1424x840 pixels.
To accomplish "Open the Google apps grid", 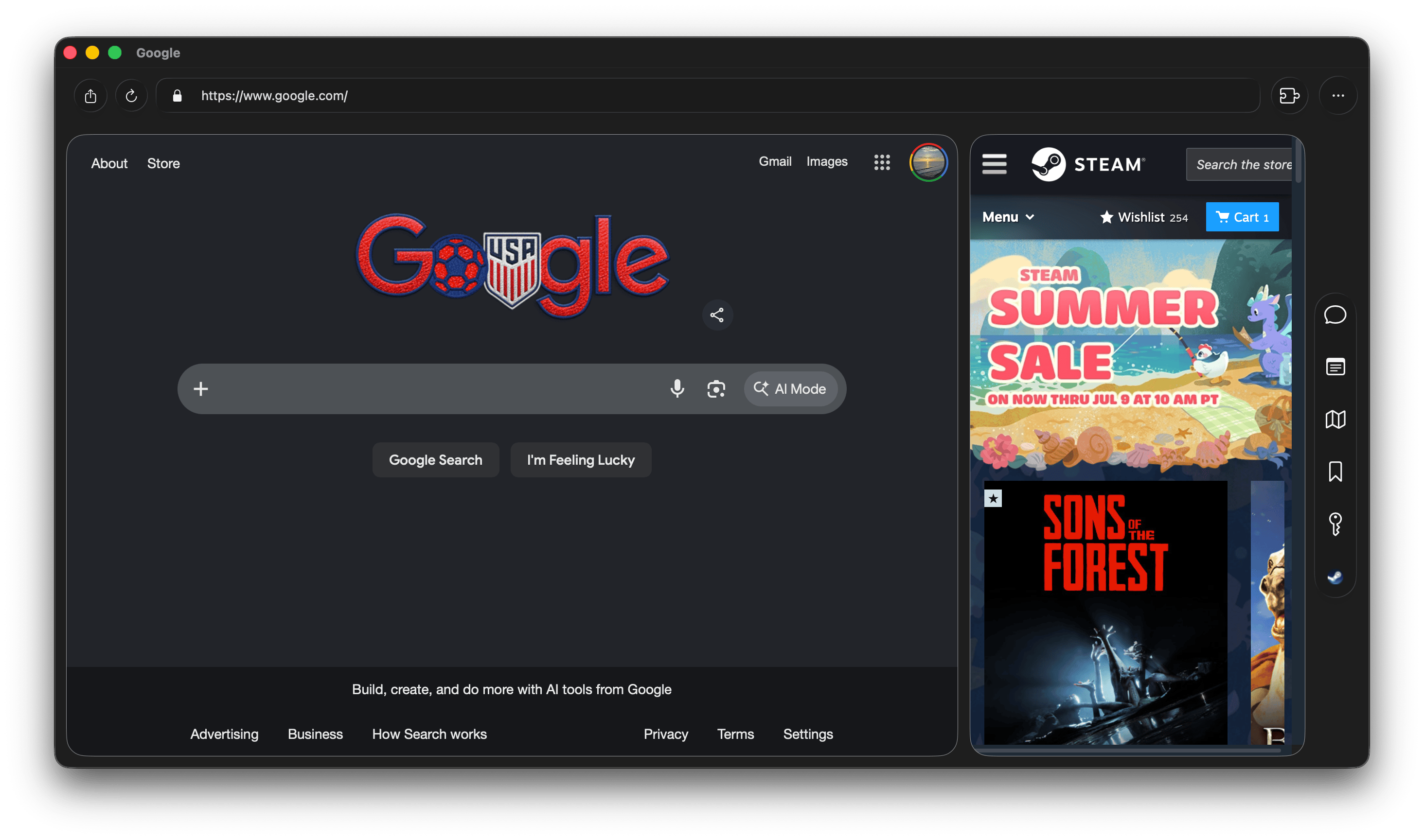I will (882, 162).
